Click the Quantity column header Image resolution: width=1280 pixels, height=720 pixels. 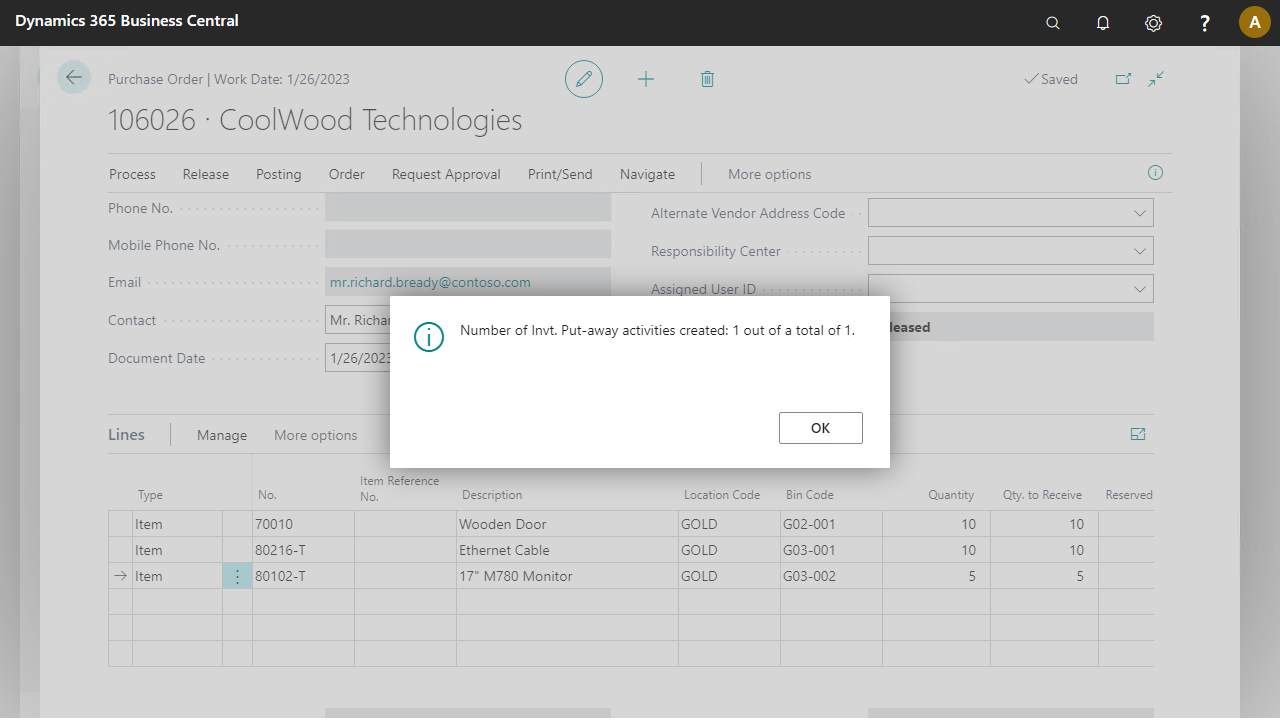[x=950, y=495]
